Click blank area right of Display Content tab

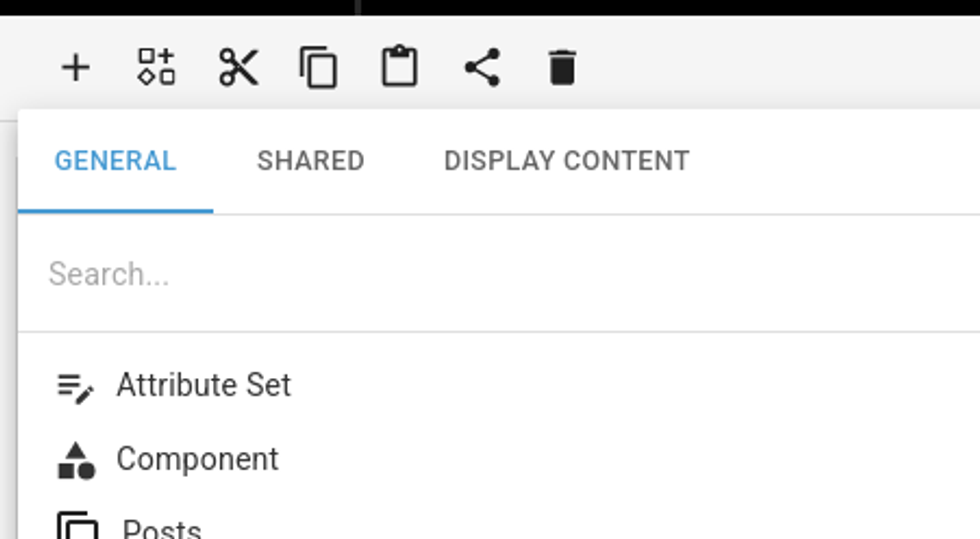click(x=840, y=161)
